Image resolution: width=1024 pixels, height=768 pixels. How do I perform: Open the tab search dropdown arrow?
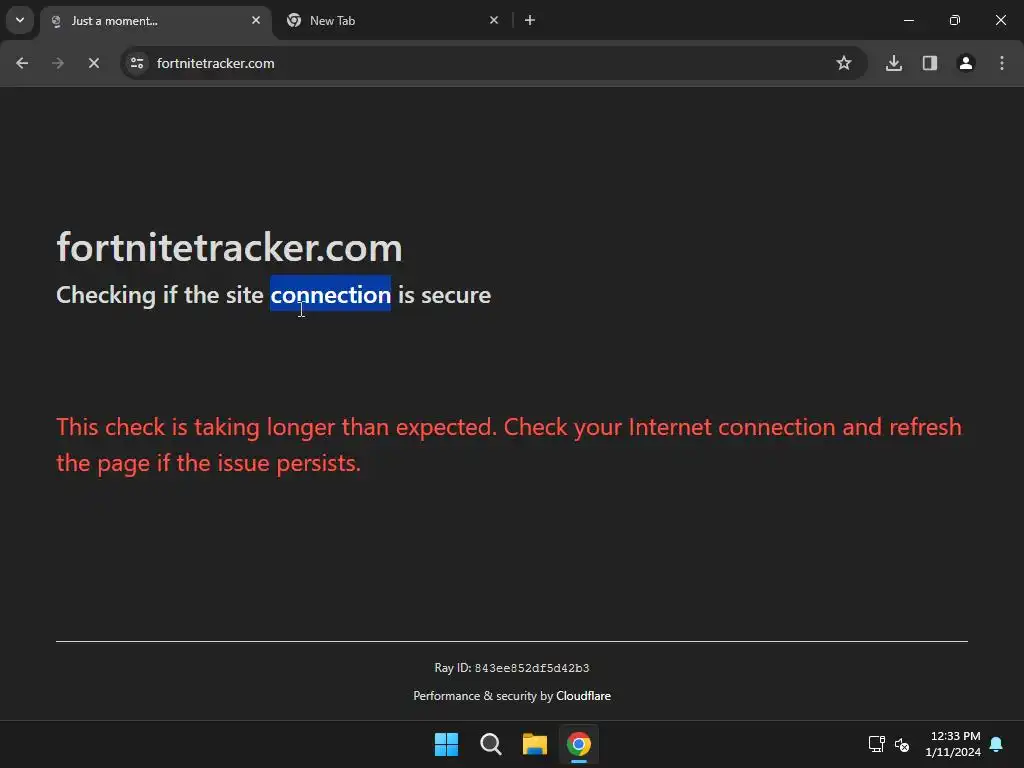[20, 20]
